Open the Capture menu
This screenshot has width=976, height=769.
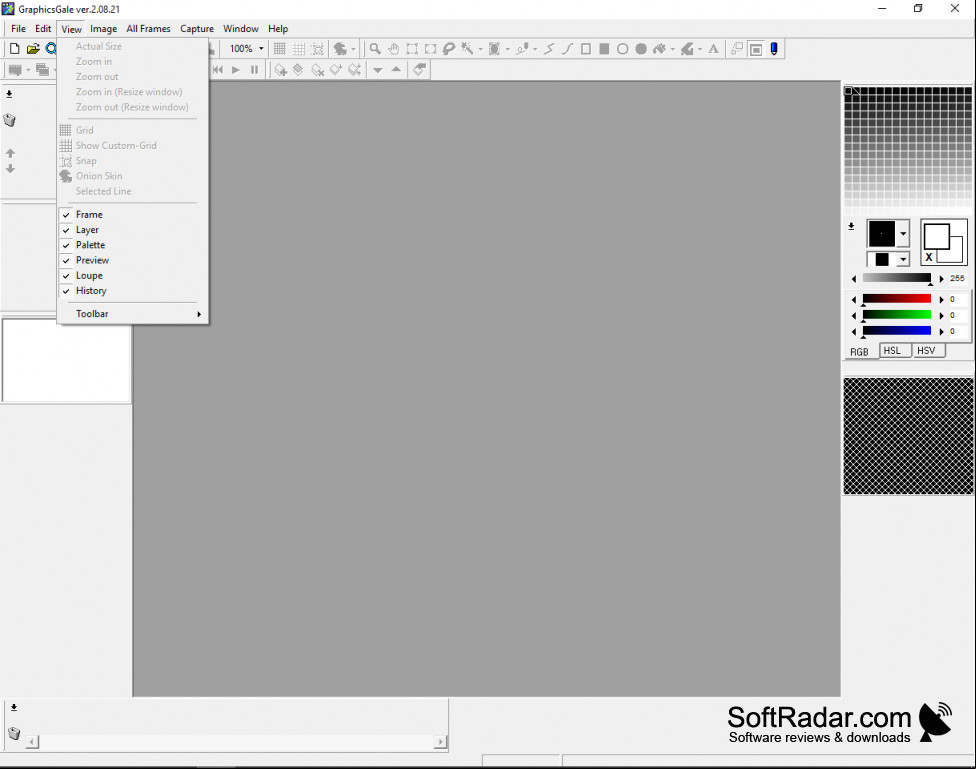pos(197,29)
